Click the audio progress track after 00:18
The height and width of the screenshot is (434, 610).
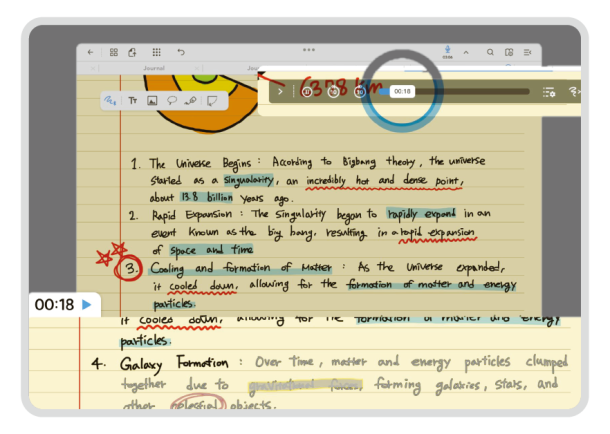(x=472, y=91)
